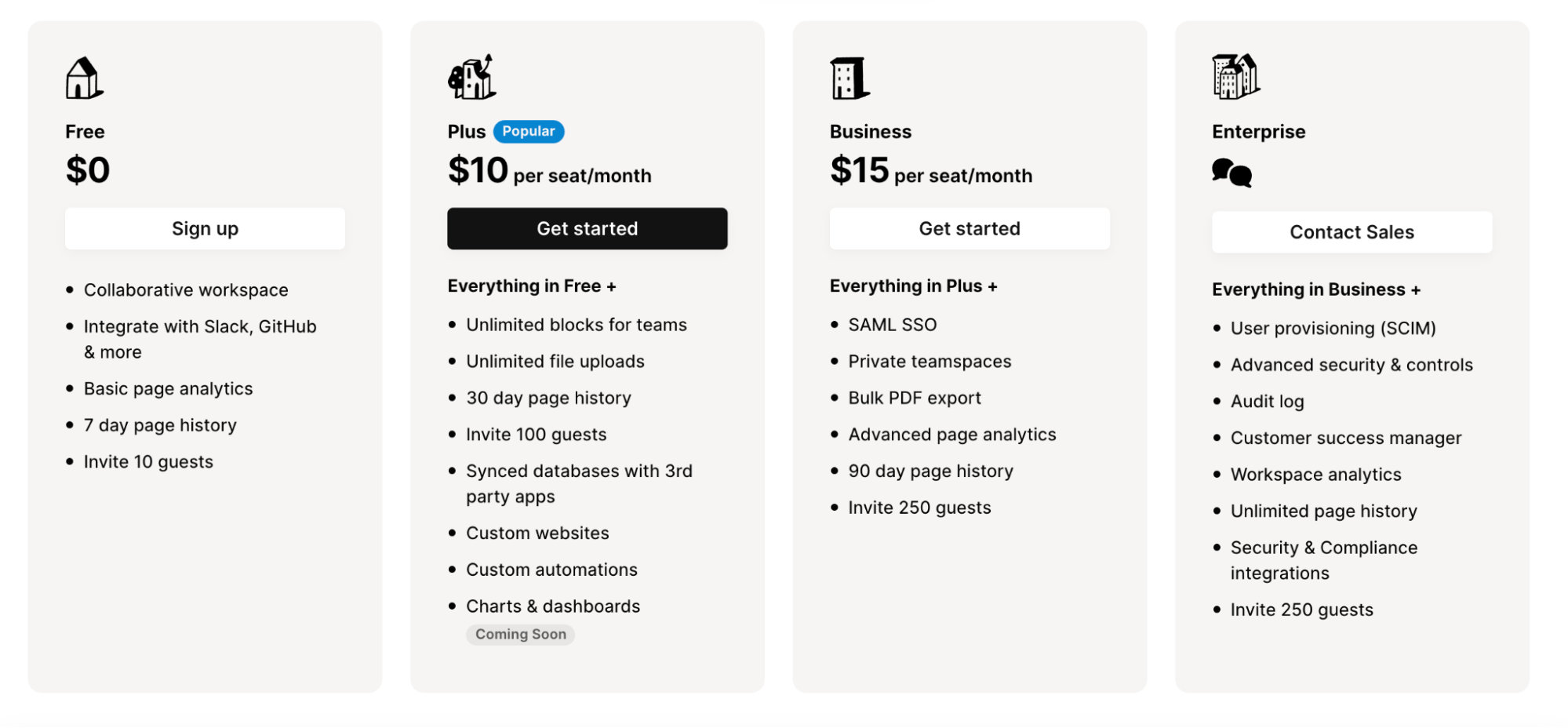Click the Business plan building icon
This screenshot has width=1568, height=728.
point(849,75)
